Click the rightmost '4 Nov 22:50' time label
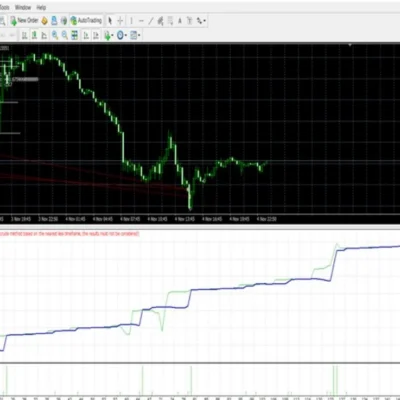The height and width of the screenshot is (400, 400). pyautogui.click(x=266, y=219)
